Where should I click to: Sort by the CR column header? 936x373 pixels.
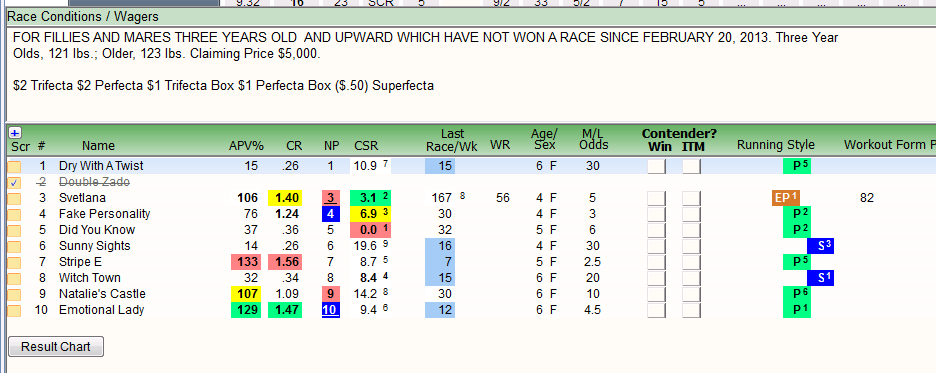point(294,146)
